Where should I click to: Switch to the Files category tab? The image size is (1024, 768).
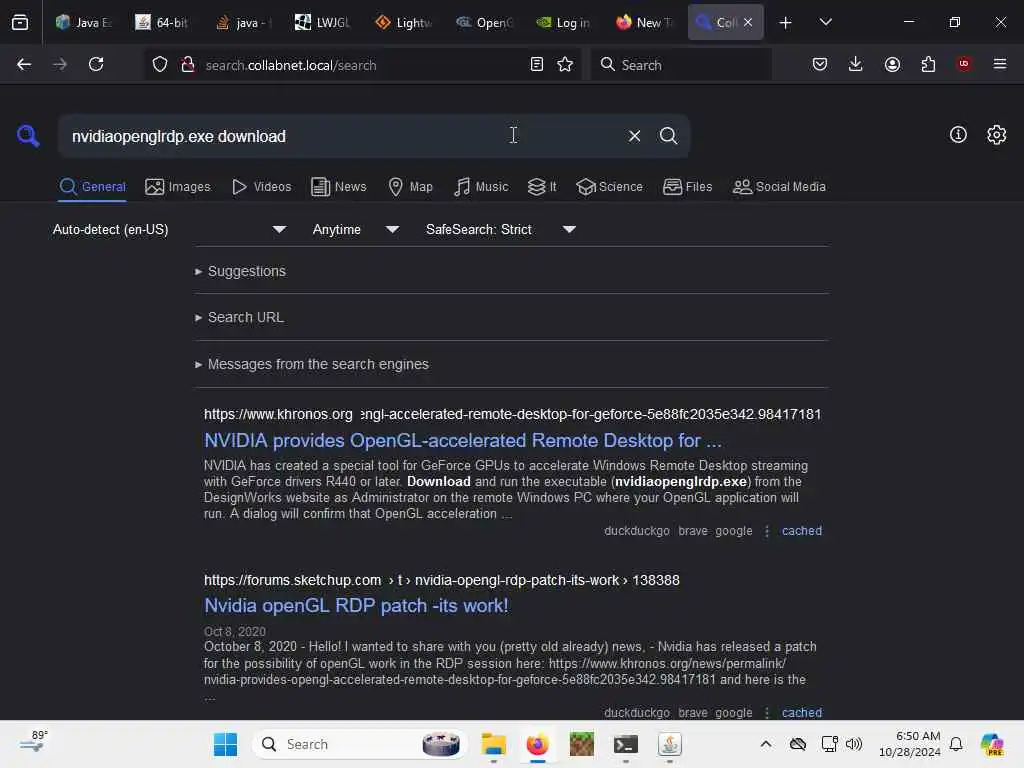pyautogui.click(x=687, y=187)
